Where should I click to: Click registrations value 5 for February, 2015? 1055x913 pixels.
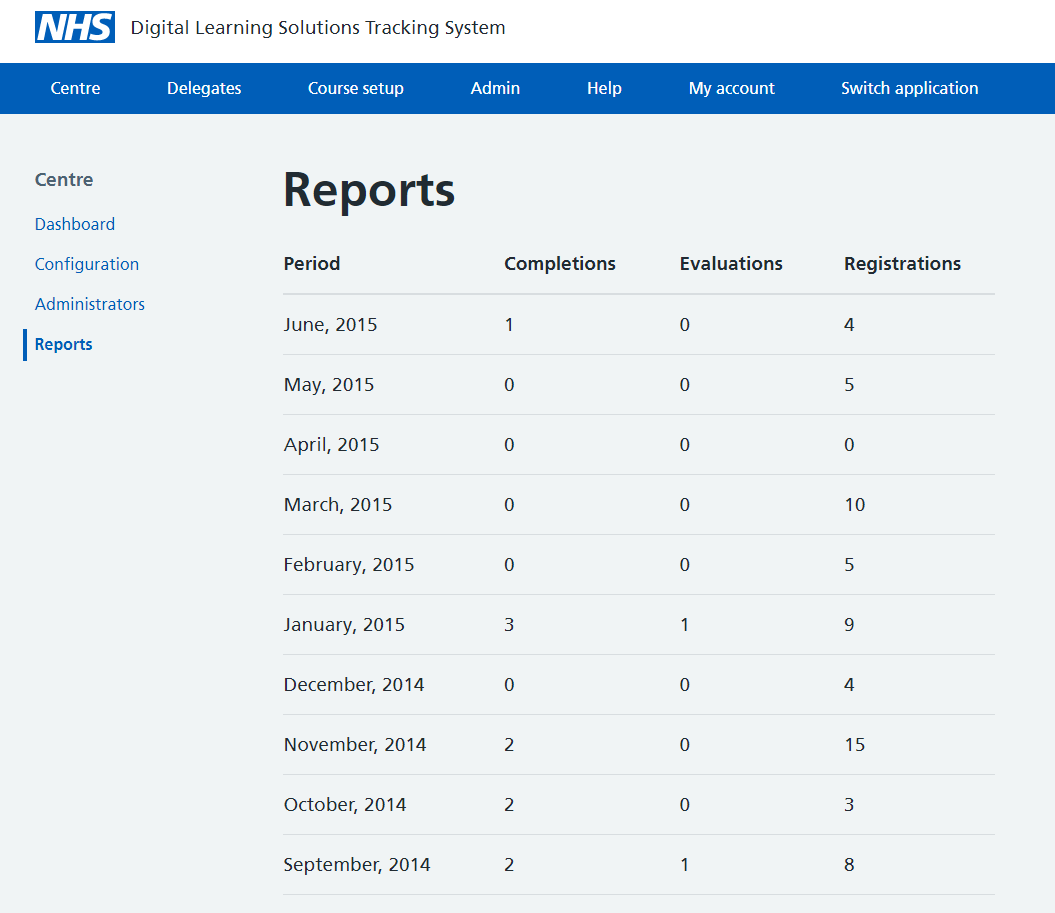[849, 564]
